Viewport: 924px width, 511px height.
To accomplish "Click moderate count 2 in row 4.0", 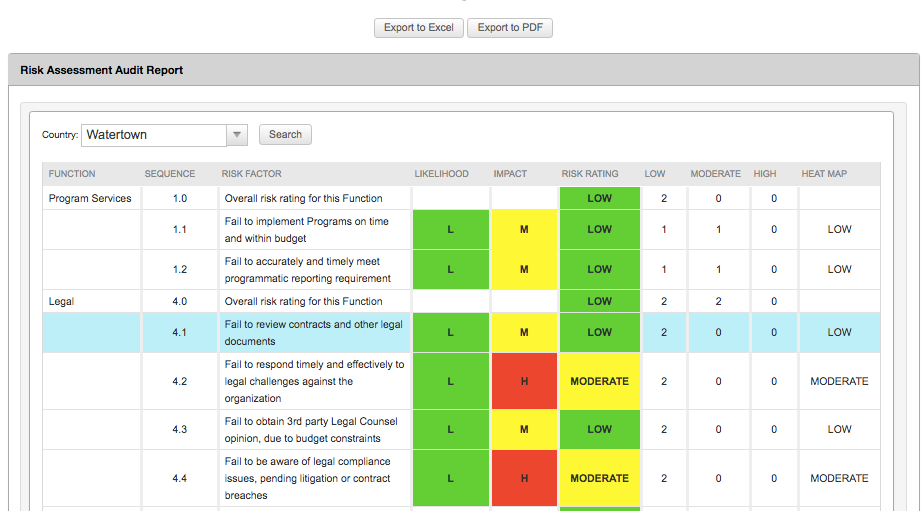I will pos(718,302).
